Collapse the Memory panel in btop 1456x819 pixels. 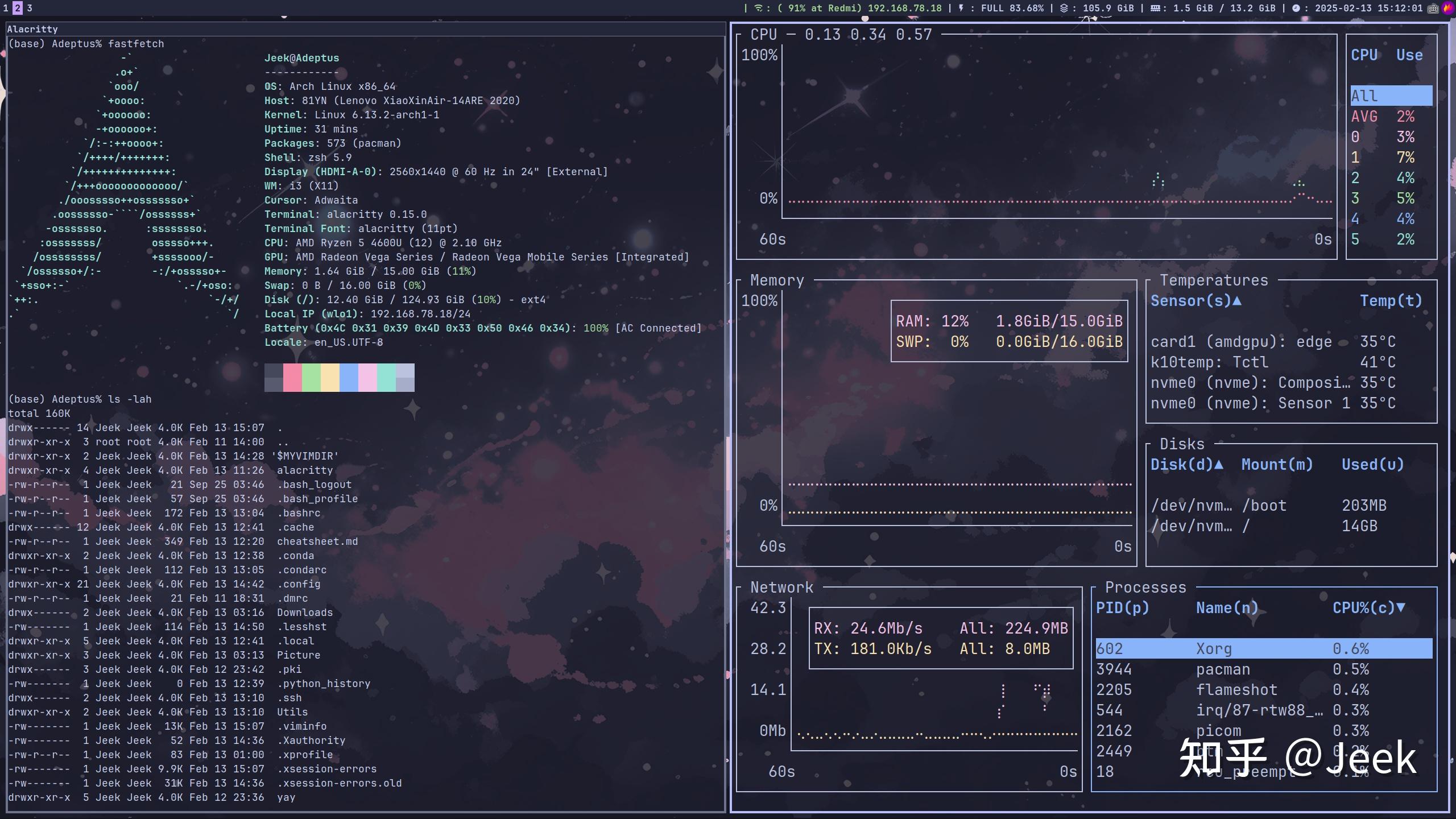[x=776, y=280]
